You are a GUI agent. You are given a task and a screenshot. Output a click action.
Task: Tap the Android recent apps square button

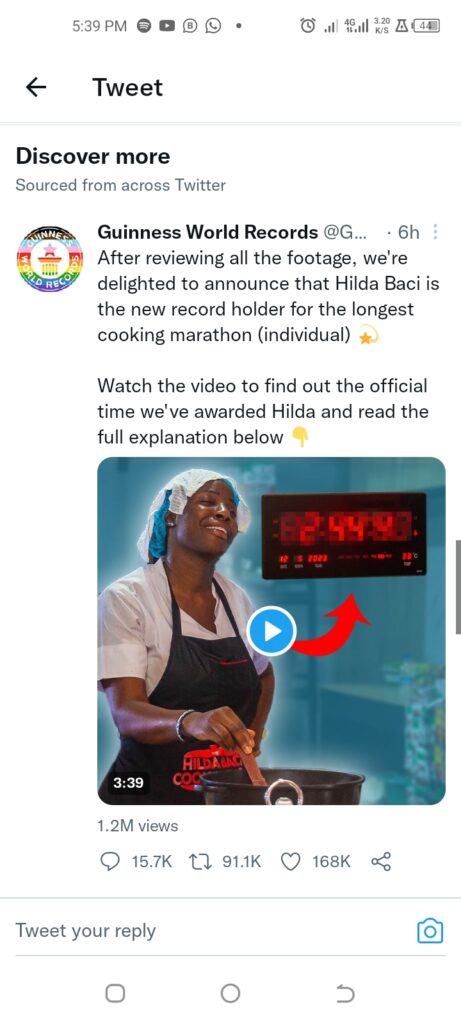pos(115,993)
